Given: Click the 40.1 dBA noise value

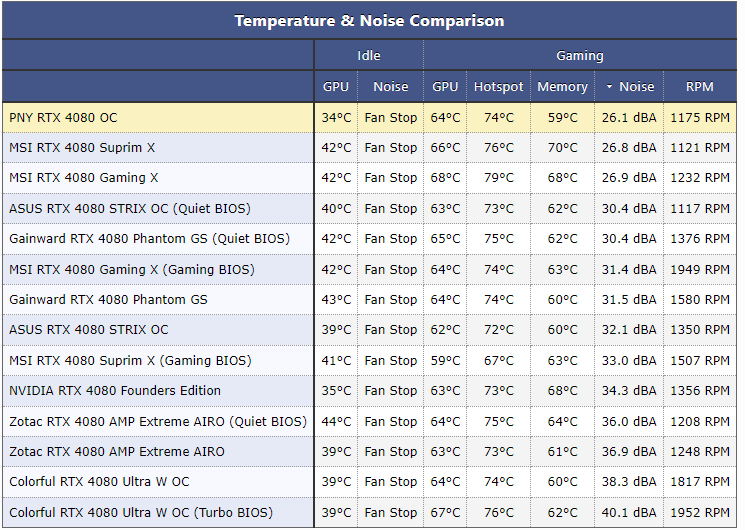Looking at the screenshot, I should [x=629, y=513].
